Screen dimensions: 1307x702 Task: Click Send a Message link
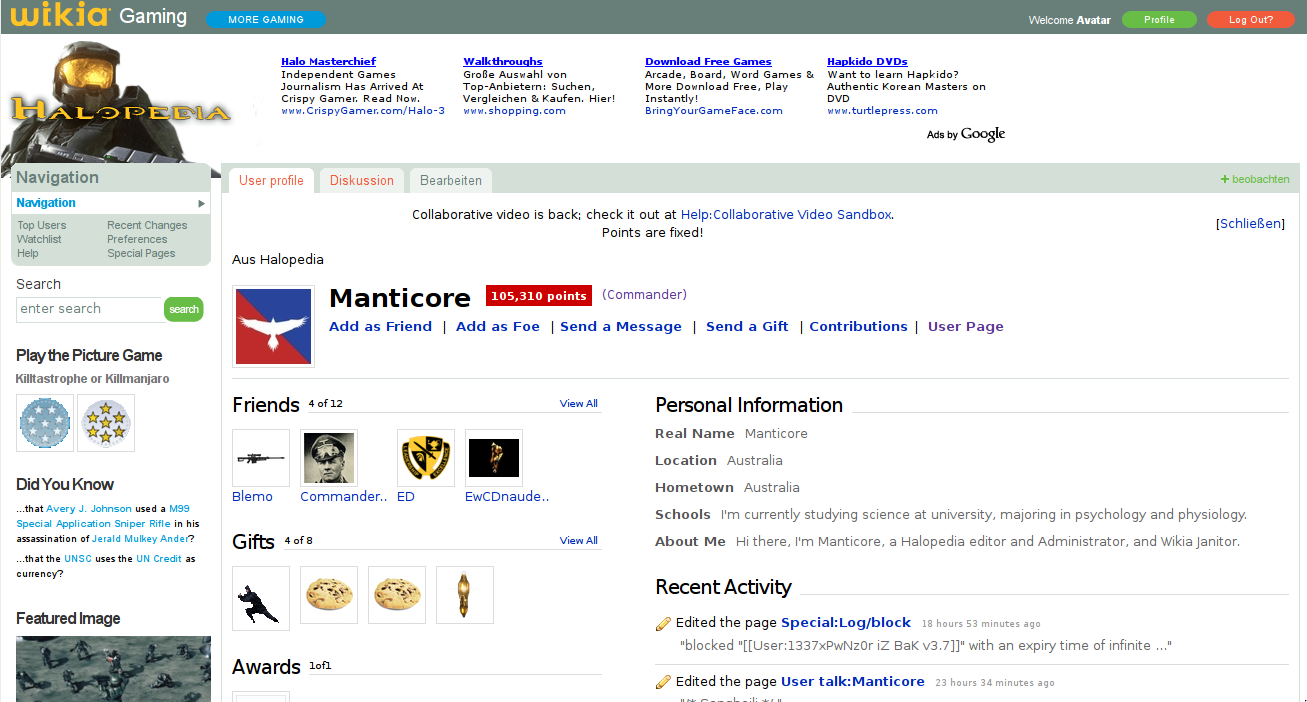coord(621,327)
